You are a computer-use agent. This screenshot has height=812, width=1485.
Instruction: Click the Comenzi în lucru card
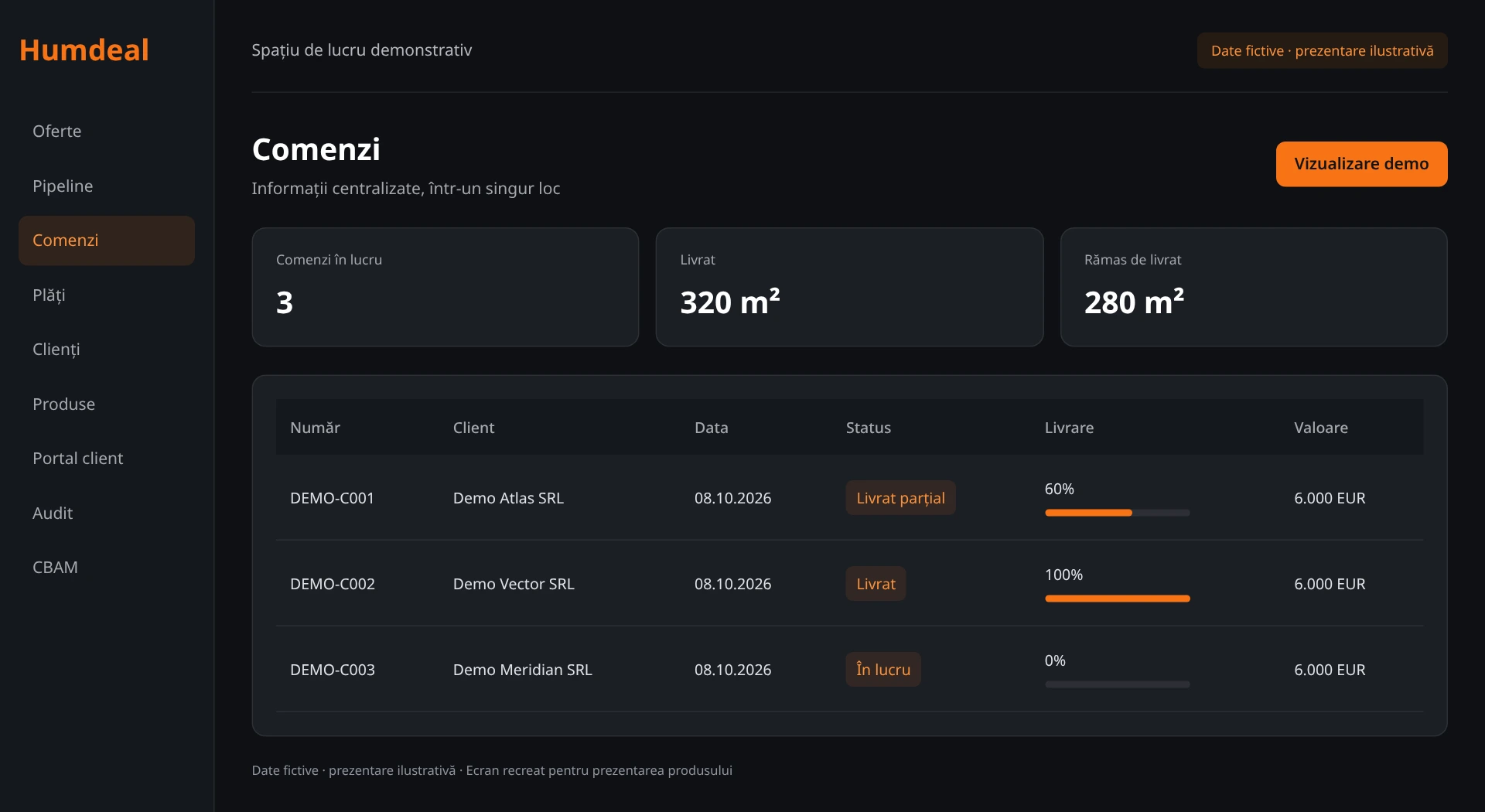pyautogui.click(x=445, y=287)
